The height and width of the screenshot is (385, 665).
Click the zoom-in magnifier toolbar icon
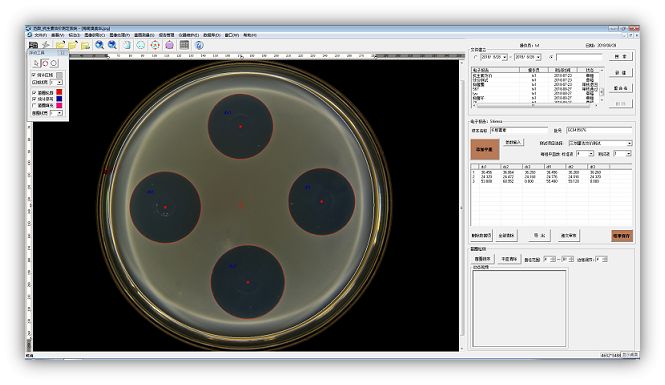click(100, 45)
